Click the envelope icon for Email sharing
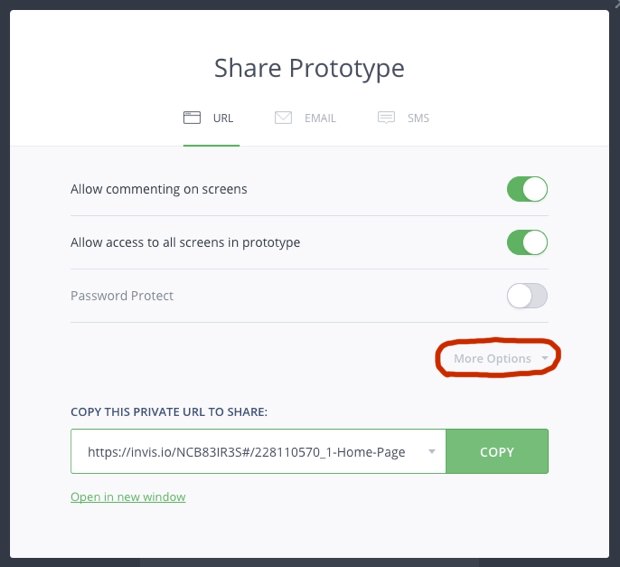 point(283,117)
